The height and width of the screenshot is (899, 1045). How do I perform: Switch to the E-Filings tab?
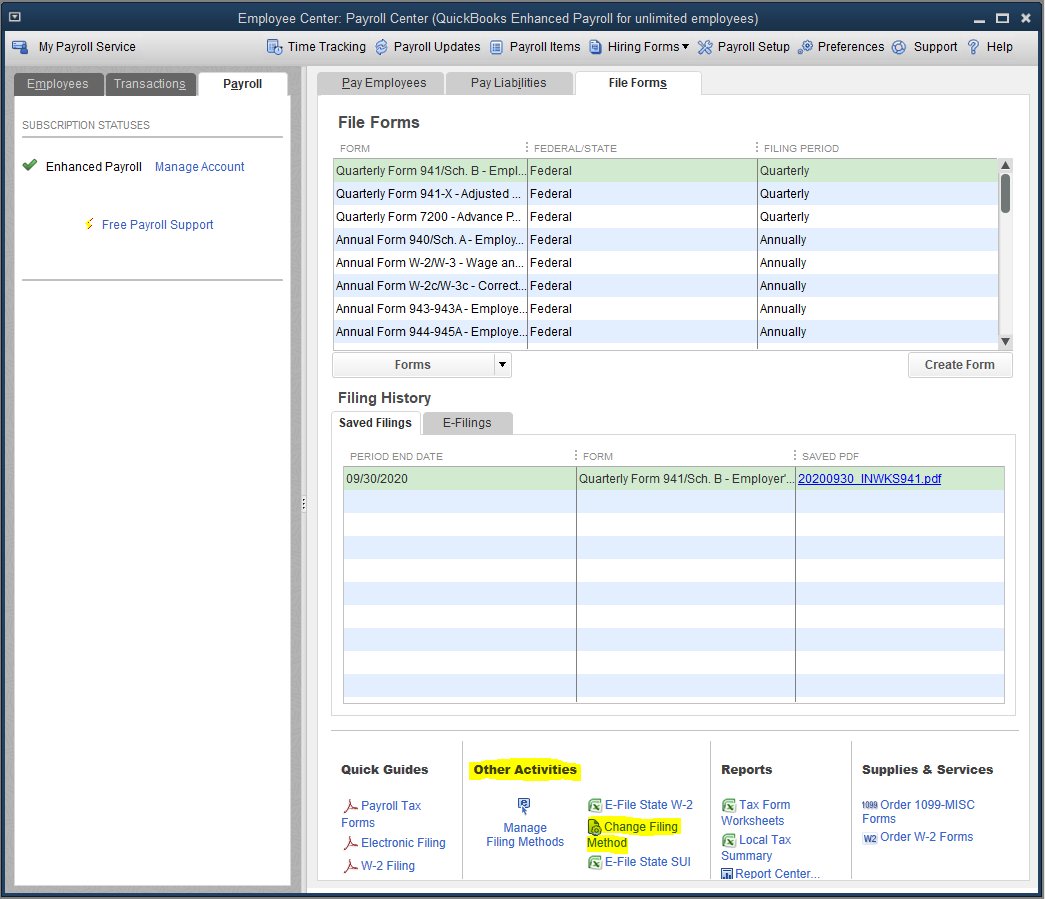coord(467,423)
